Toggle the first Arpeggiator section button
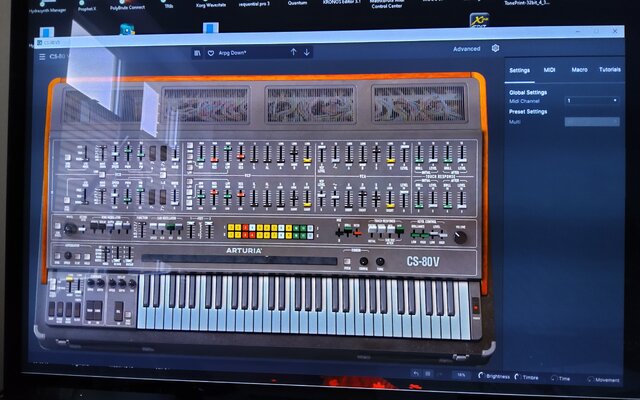This screenshot has width=640, height=400. pyautogui.click(x=58, y=256)
